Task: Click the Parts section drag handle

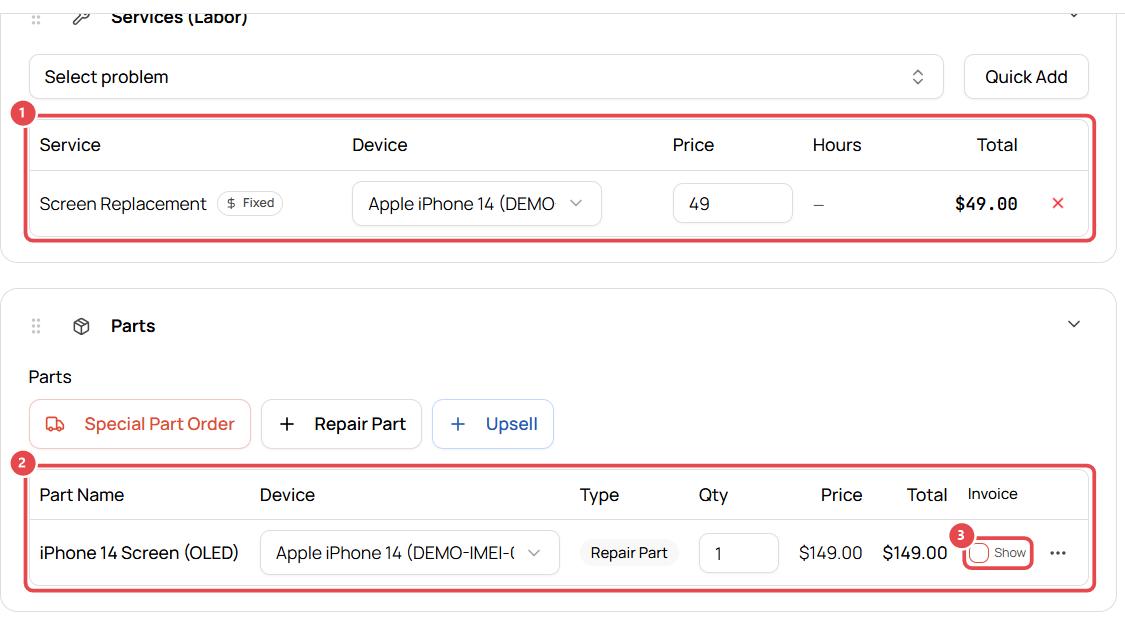Action: click(x=36, y=326)
